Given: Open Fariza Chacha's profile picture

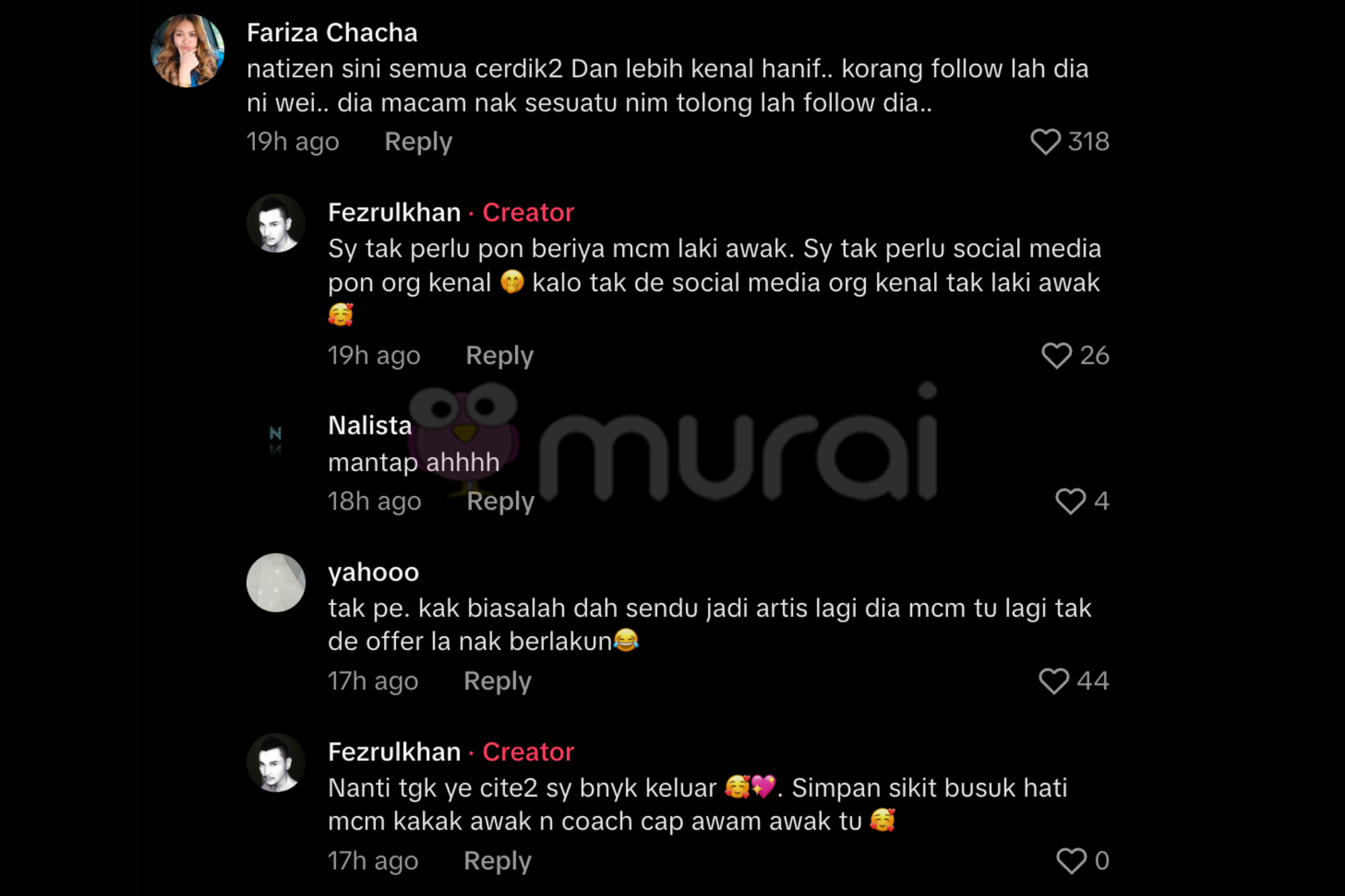Looking at the screenshot, I should [x=187, y=51].
